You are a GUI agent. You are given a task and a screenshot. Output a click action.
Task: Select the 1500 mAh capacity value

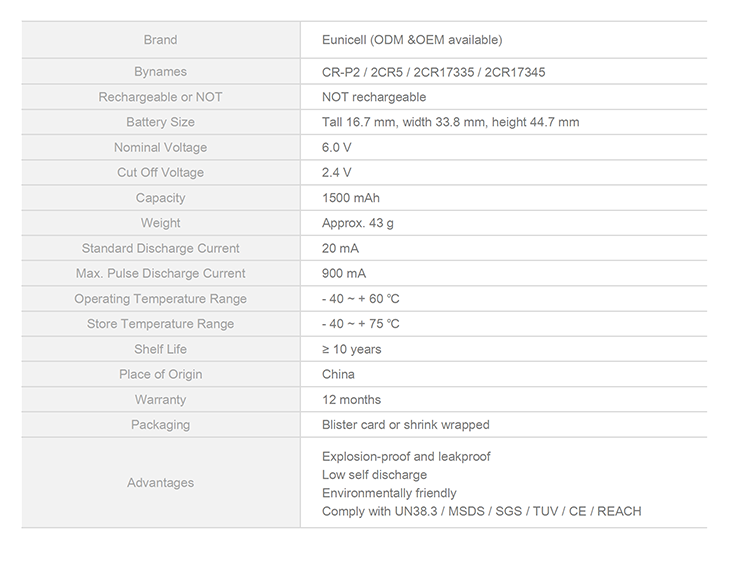(x=351, y=198)
